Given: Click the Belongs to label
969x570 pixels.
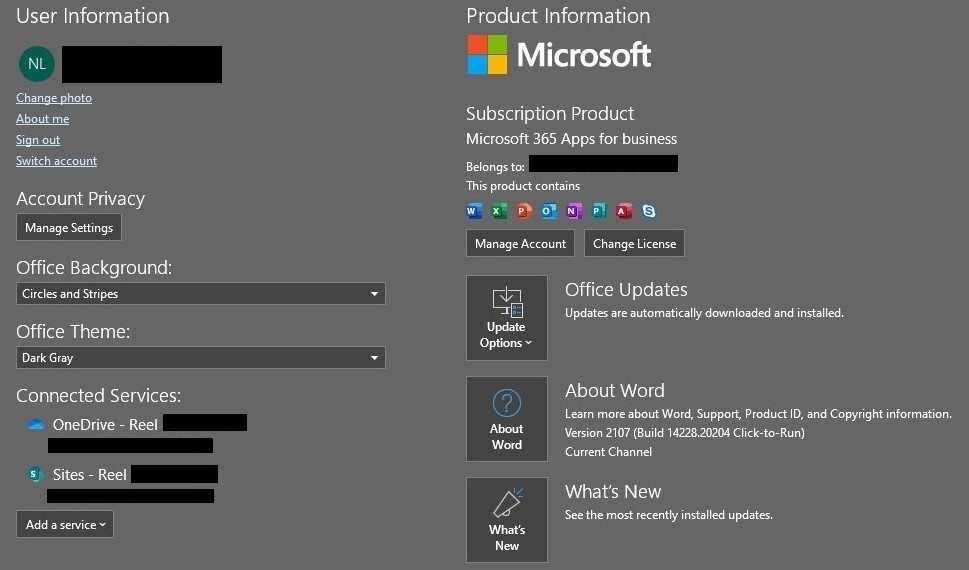Looking at the screenshot, I should (x=496, y=167).
